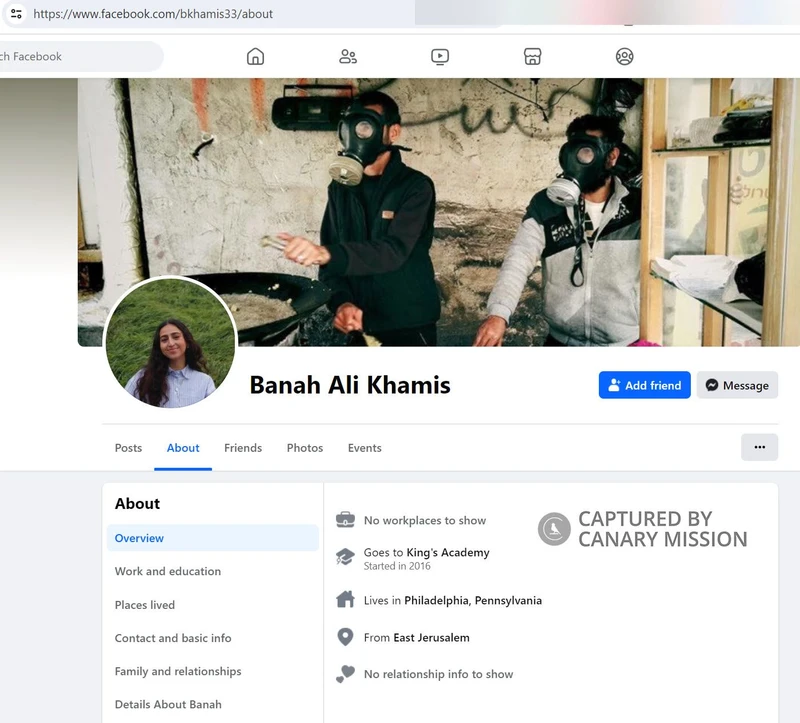Select Overview in the About sidebar
The image size is (800, 723).
click(139, 538)
